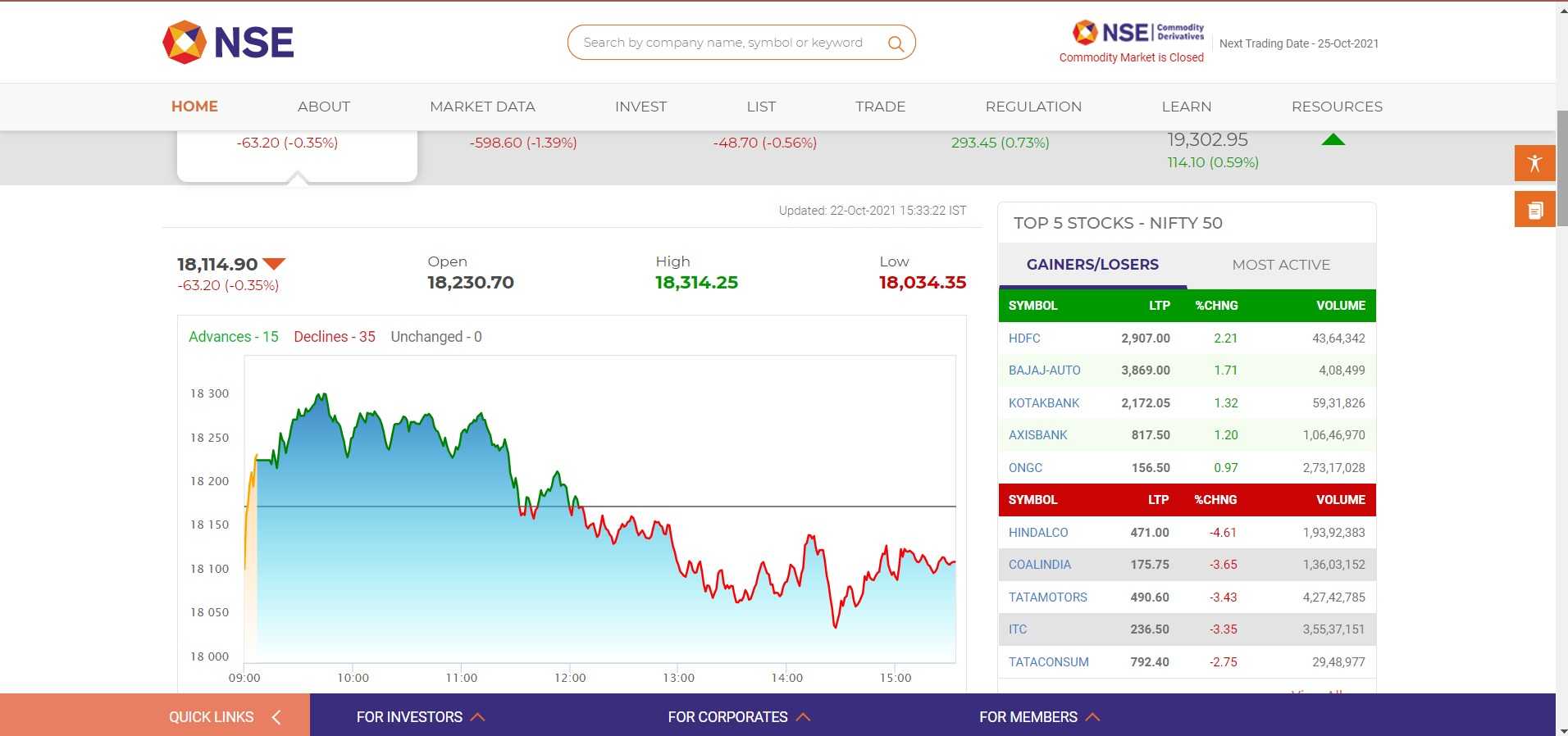The image size is (1568, 736).
Task: Open AXISBANK stock link
Action: pos(1037,435)
